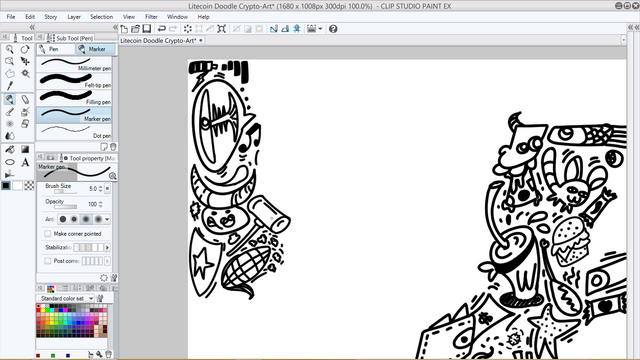640x360 pixels.
Task: Select the Operation object tool
Action: 10,61
